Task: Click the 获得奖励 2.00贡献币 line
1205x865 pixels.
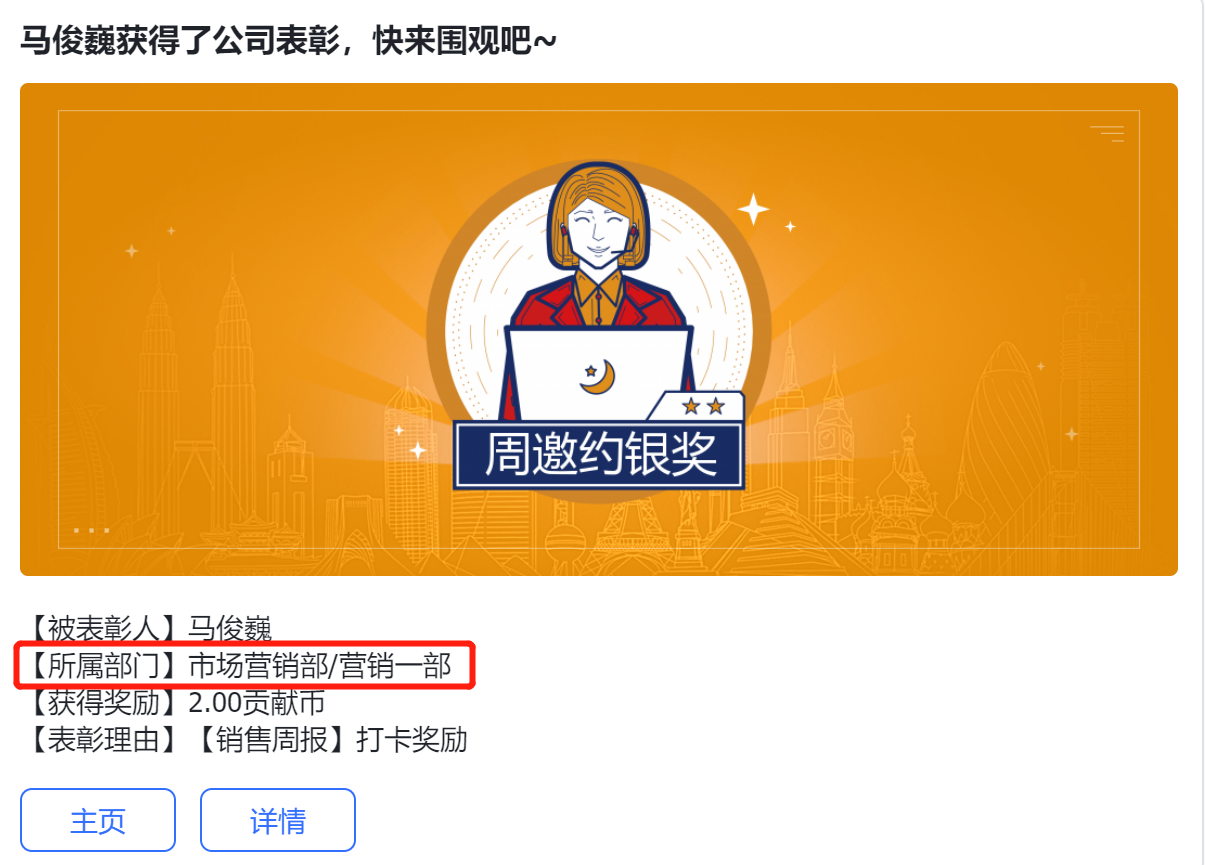Action: tap(173, 703)
